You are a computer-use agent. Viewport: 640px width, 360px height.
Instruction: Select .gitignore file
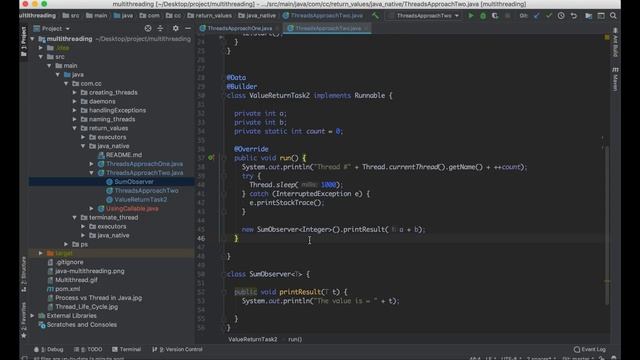[x=69, y=262]
